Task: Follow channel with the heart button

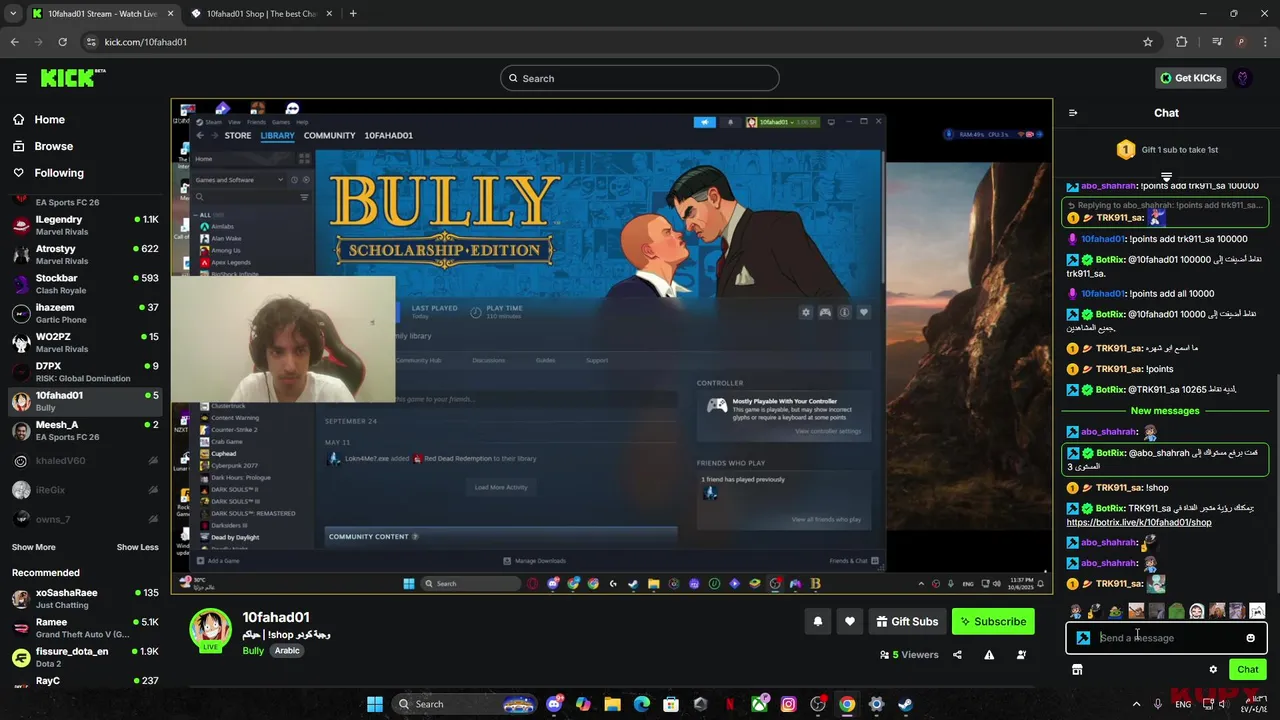Action: coord(850,621)
